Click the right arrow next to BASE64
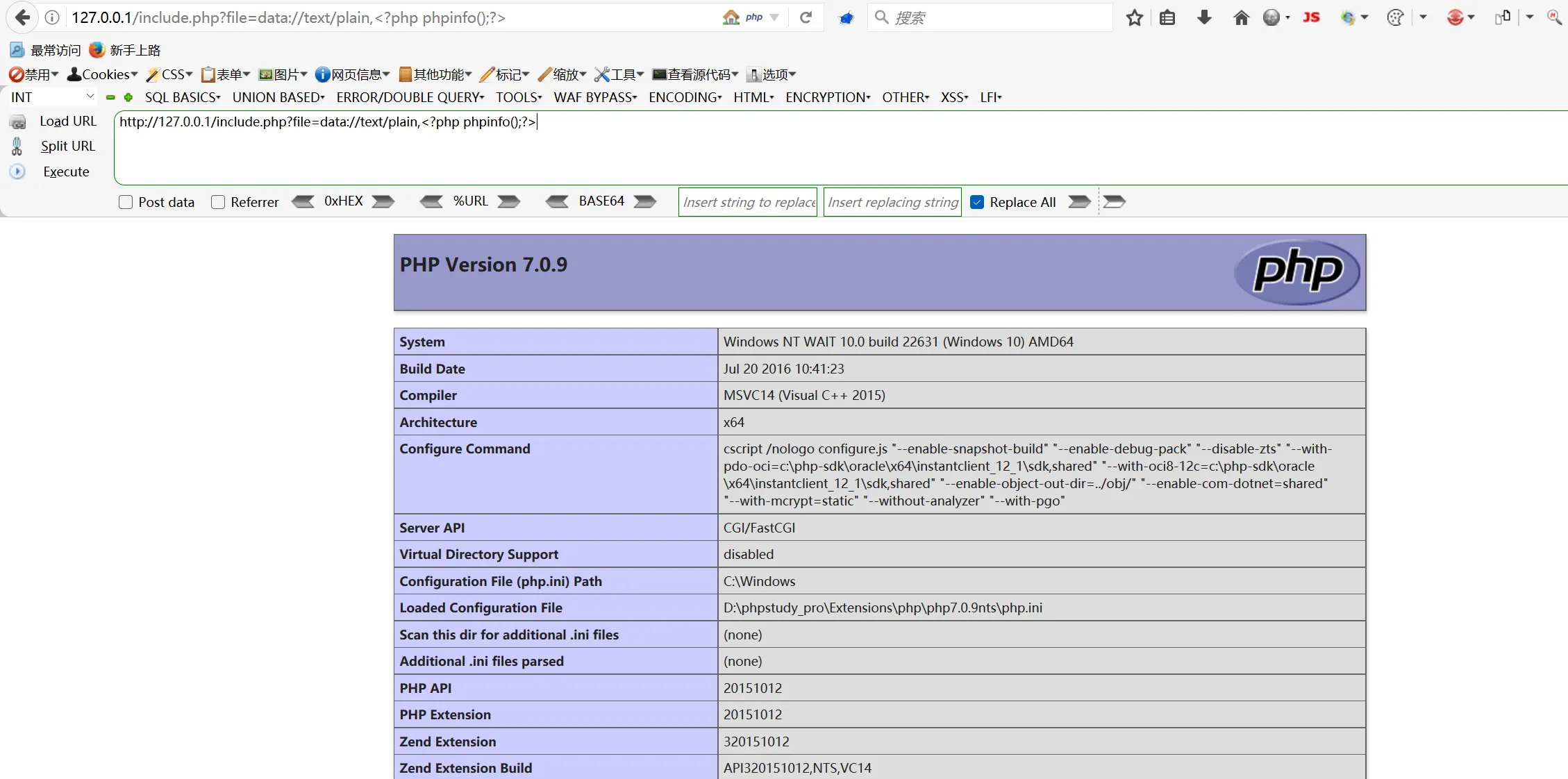This screenshot has width=1568, height=779. point(645,201)
